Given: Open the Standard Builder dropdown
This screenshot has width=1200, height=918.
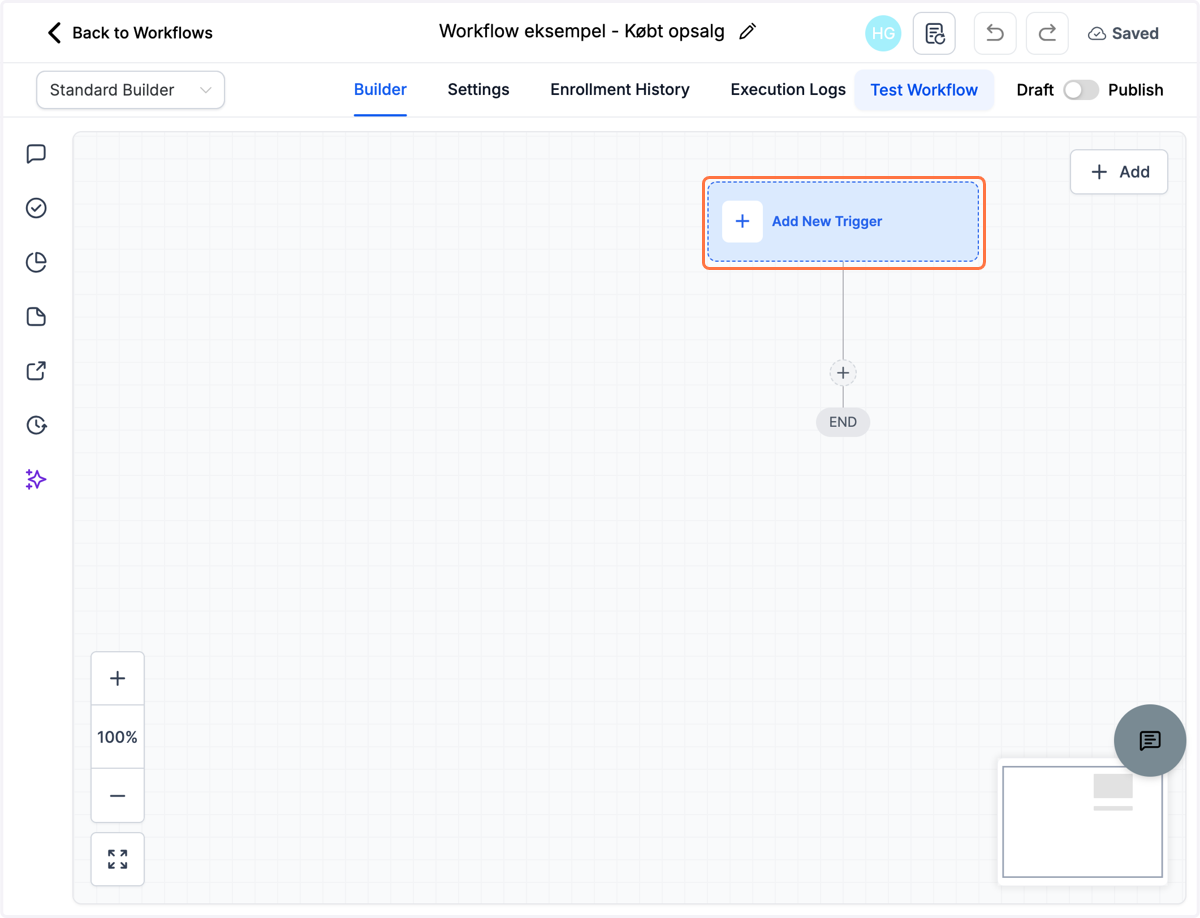Looking at the screenshot, I should coord(131,90).
